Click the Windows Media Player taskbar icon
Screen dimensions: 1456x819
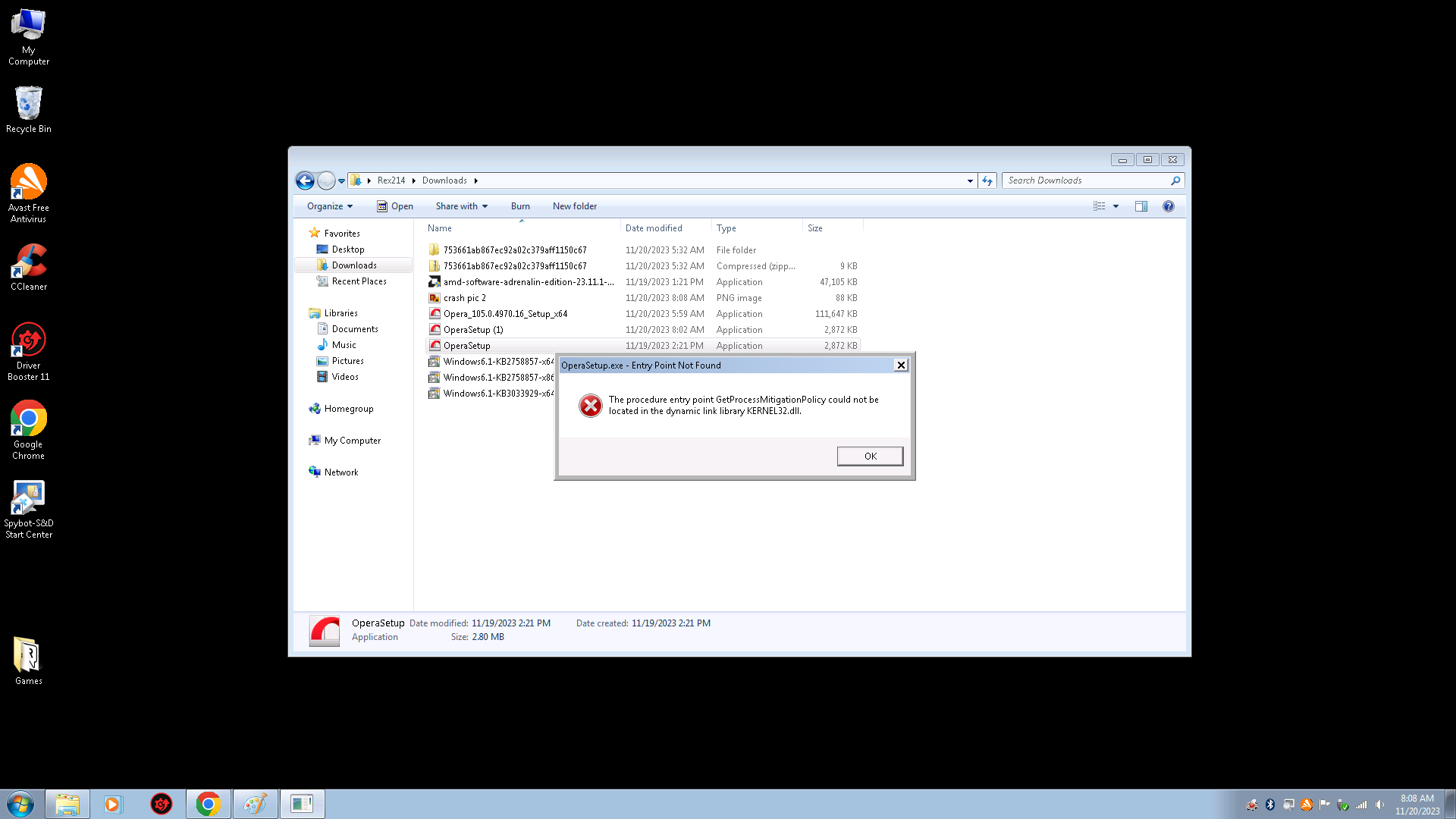coord(112,804)
